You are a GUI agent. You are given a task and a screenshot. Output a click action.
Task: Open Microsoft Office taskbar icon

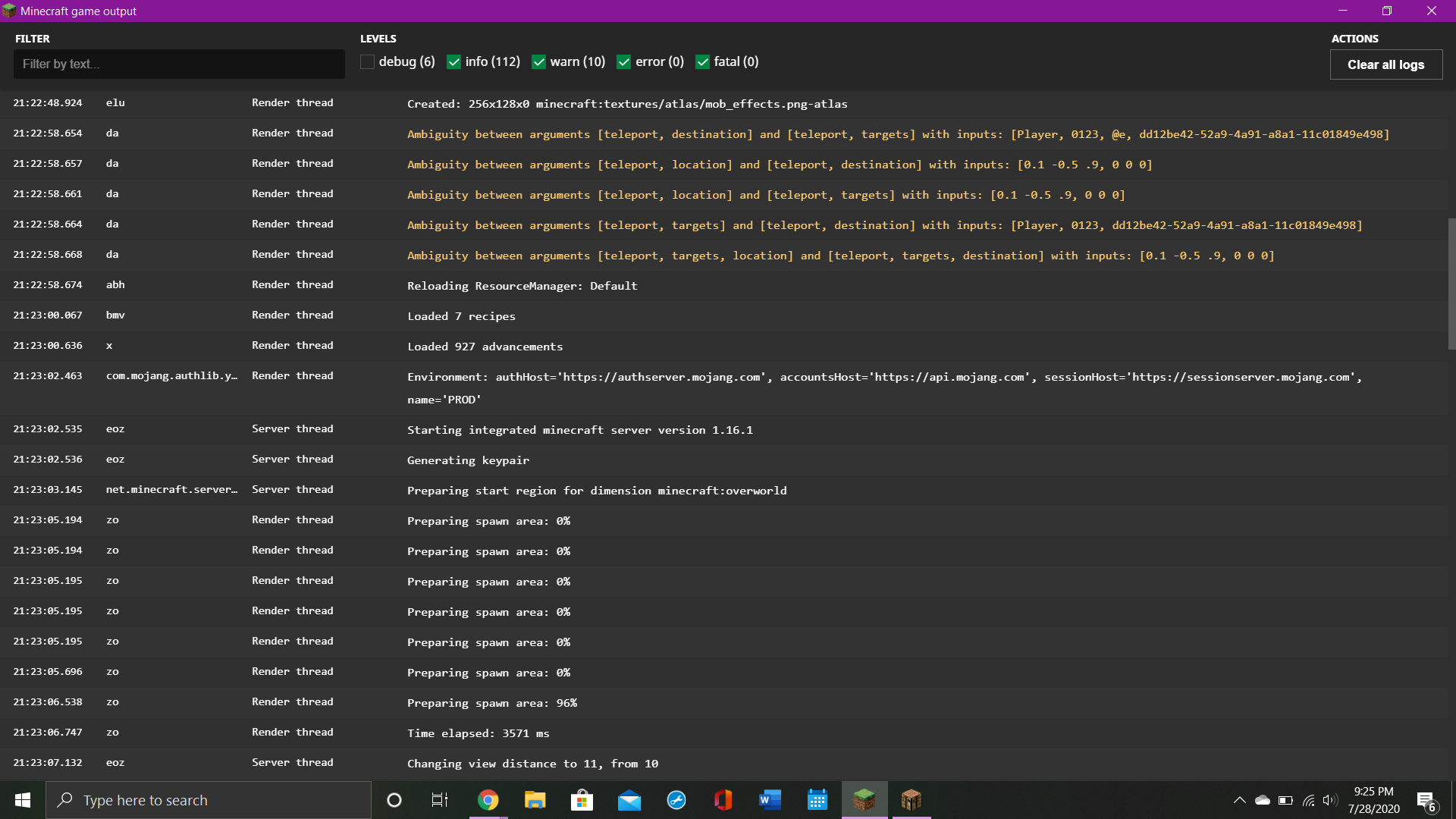723,800
